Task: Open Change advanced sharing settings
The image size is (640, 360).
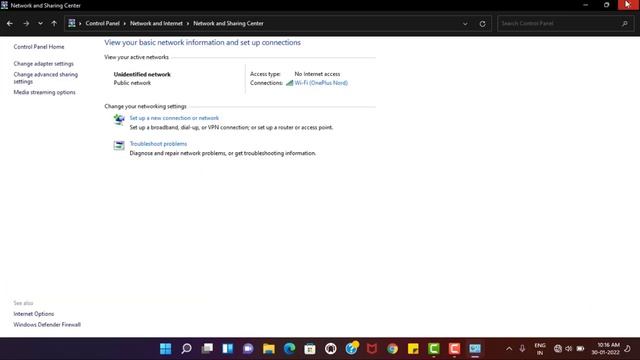Action: coord(46,78)
